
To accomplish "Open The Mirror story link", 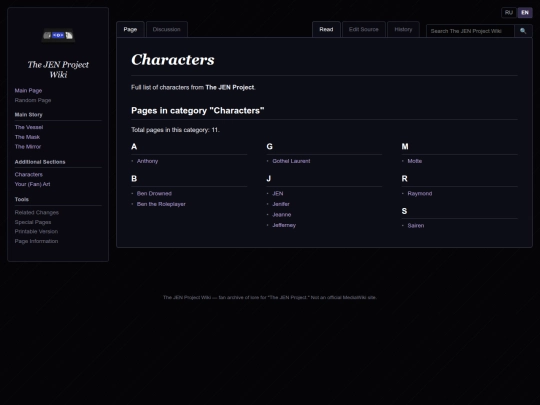I will 28,147.
